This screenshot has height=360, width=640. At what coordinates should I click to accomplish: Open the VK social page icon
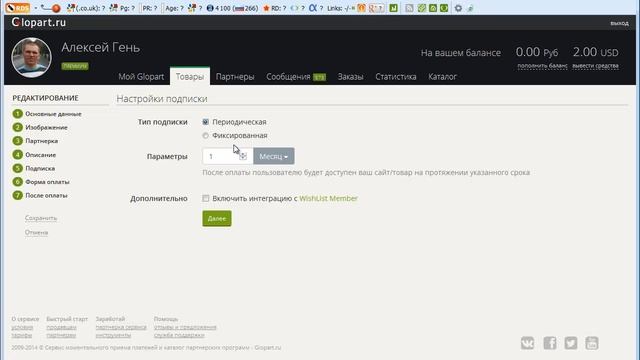pyautogui.click(x=527, y=343)
